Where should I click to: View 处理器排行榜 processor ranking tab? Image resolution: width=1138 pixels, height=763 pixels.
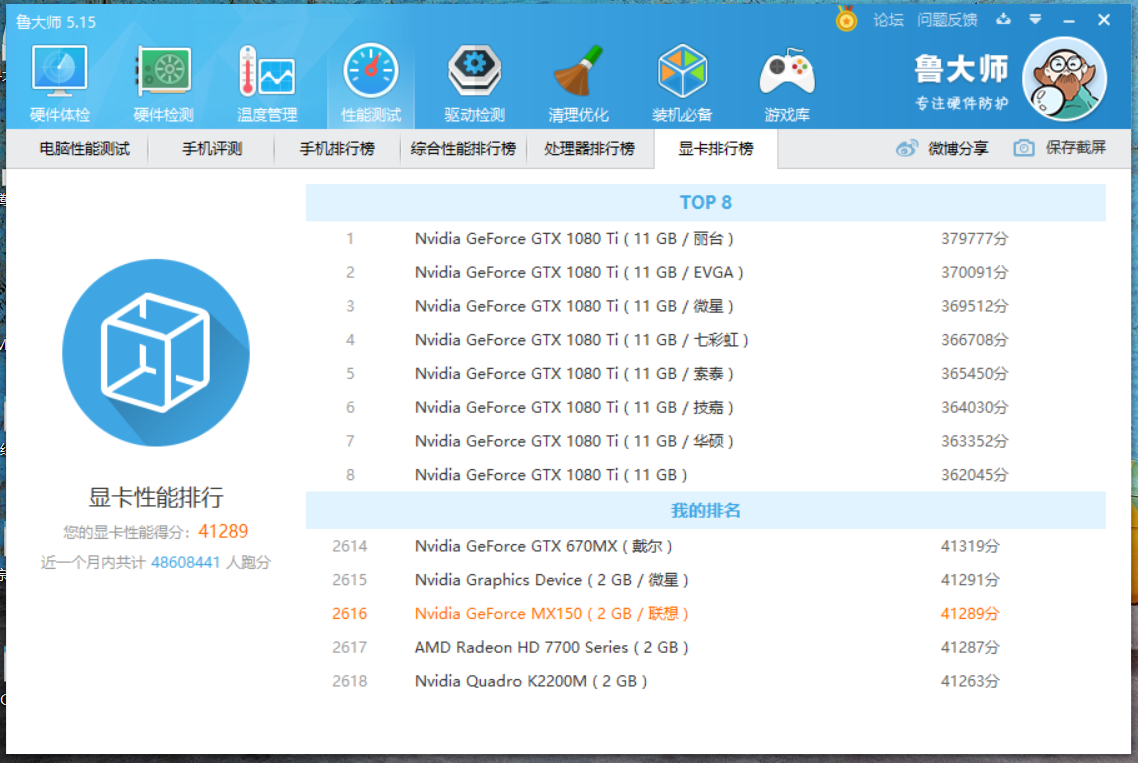[x=589, y=149]
